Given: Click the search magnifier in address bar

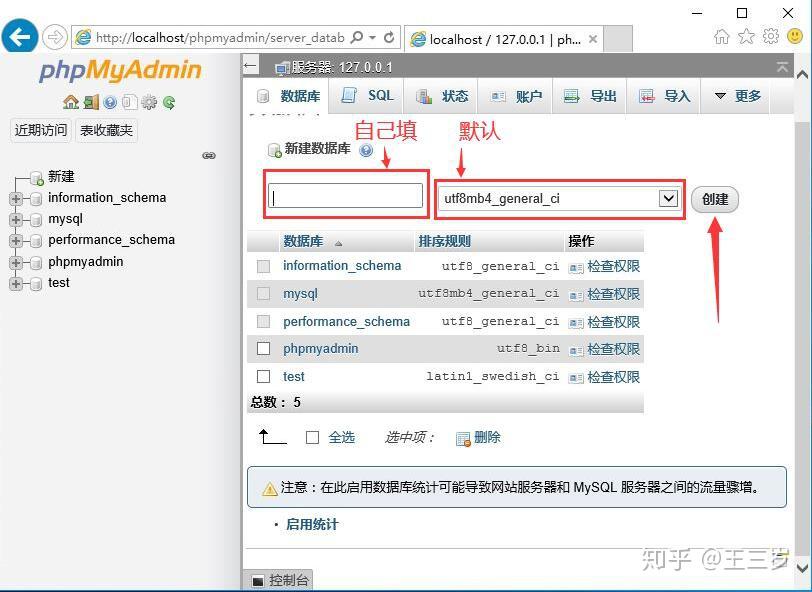Looking at the screenshot, I should (356, 37).
